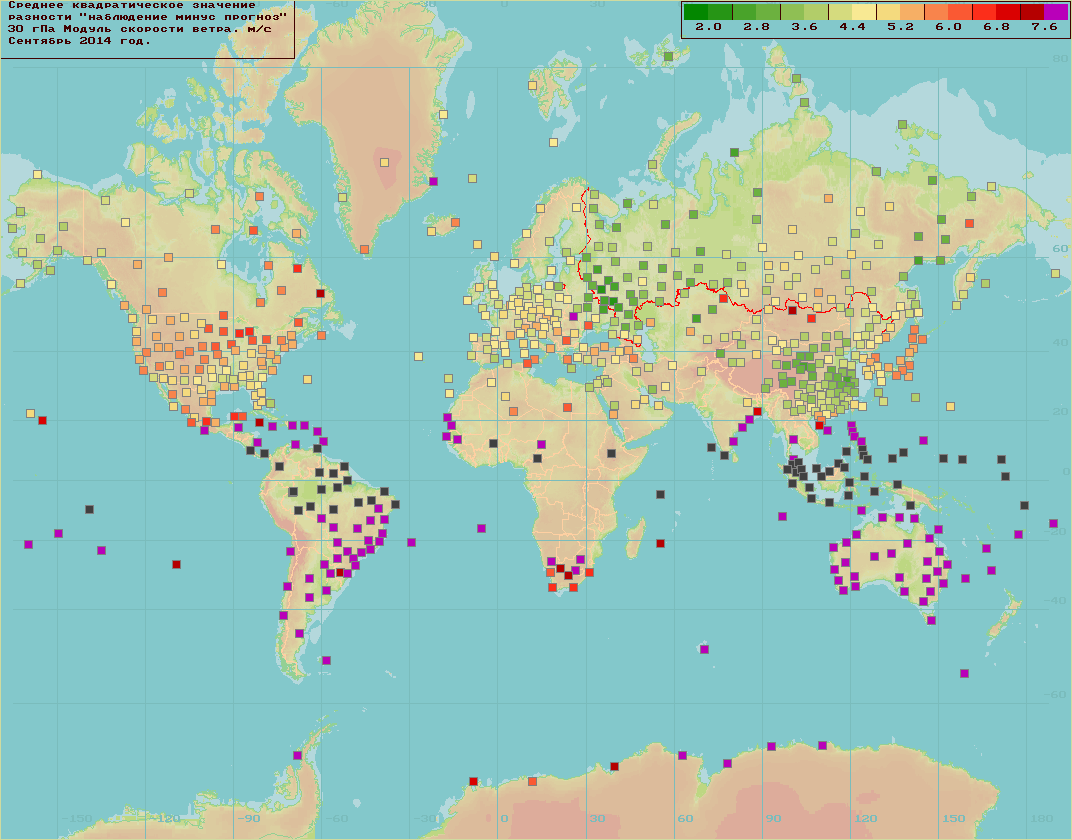The image size is (1072, 840).
Task: Click legend value 5.2
Action: tap(900, 27)
